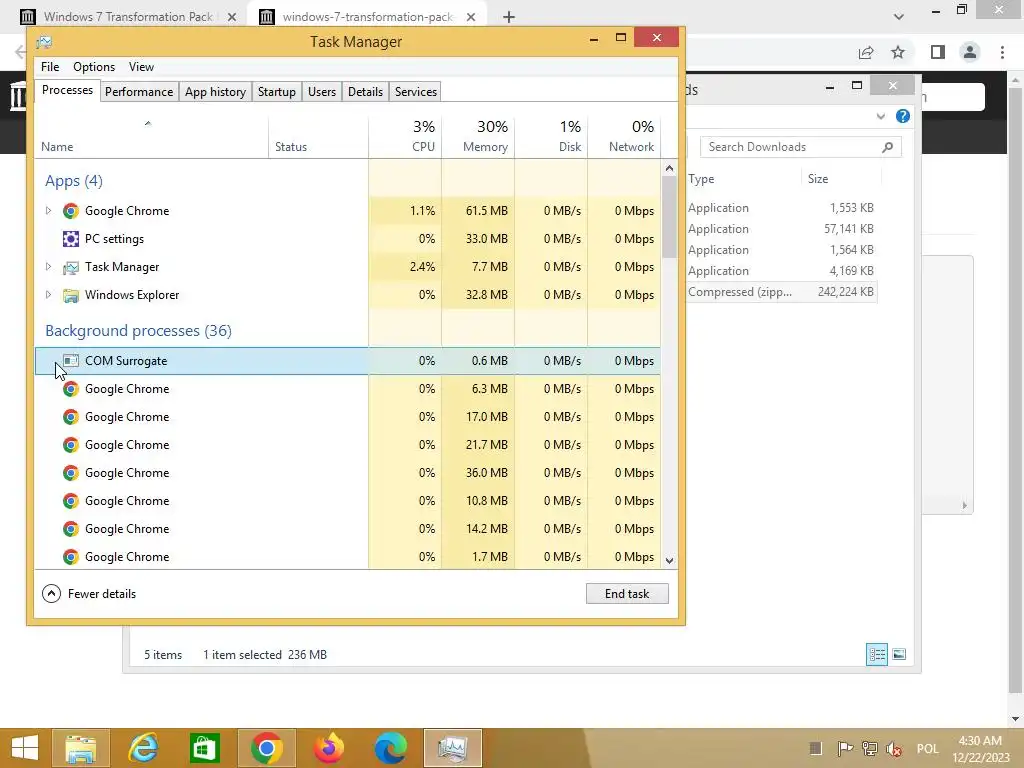Open the Chrome profile avatar

click(970, 52)
